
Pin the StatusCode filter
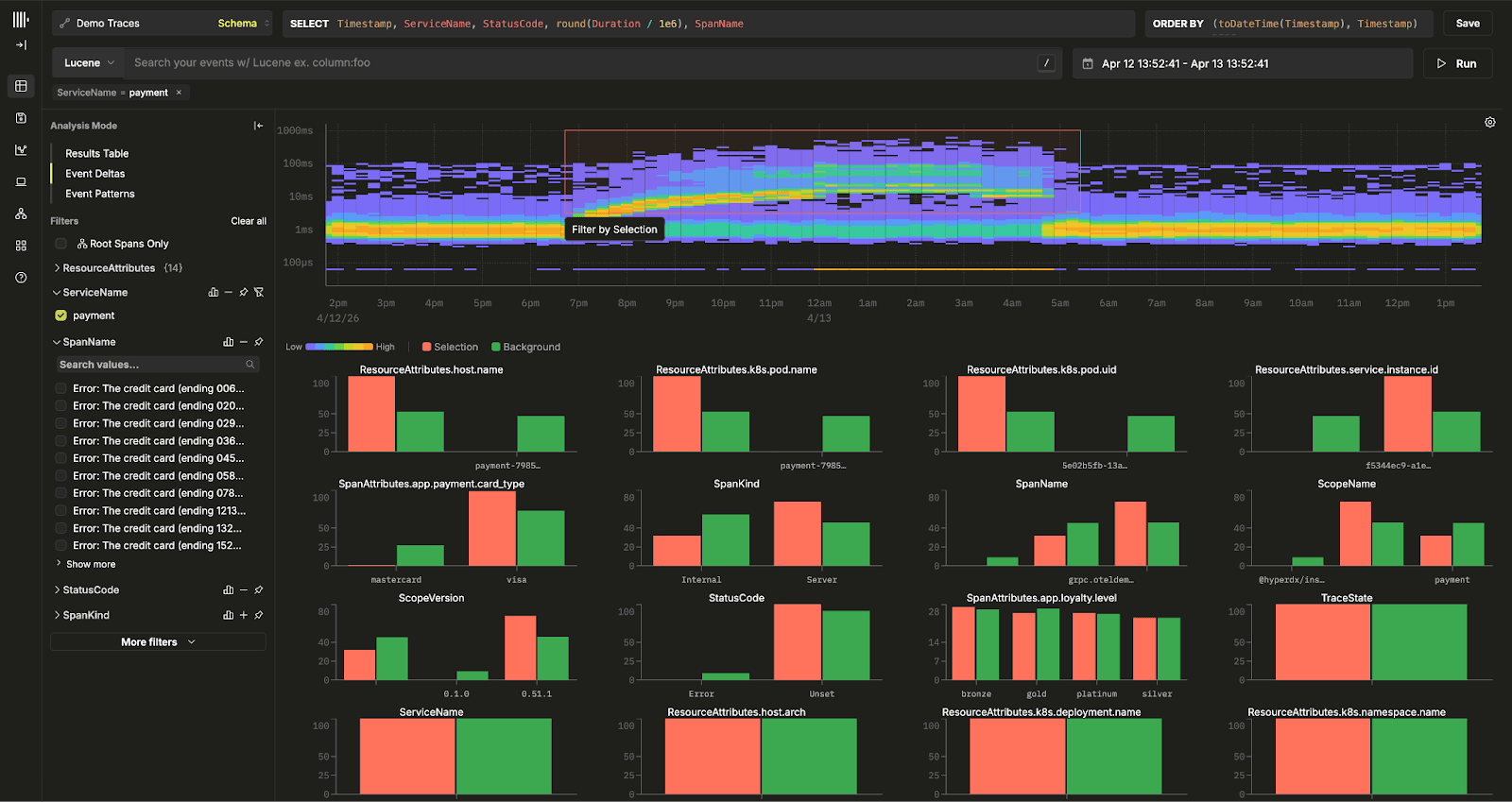[259, 590]
